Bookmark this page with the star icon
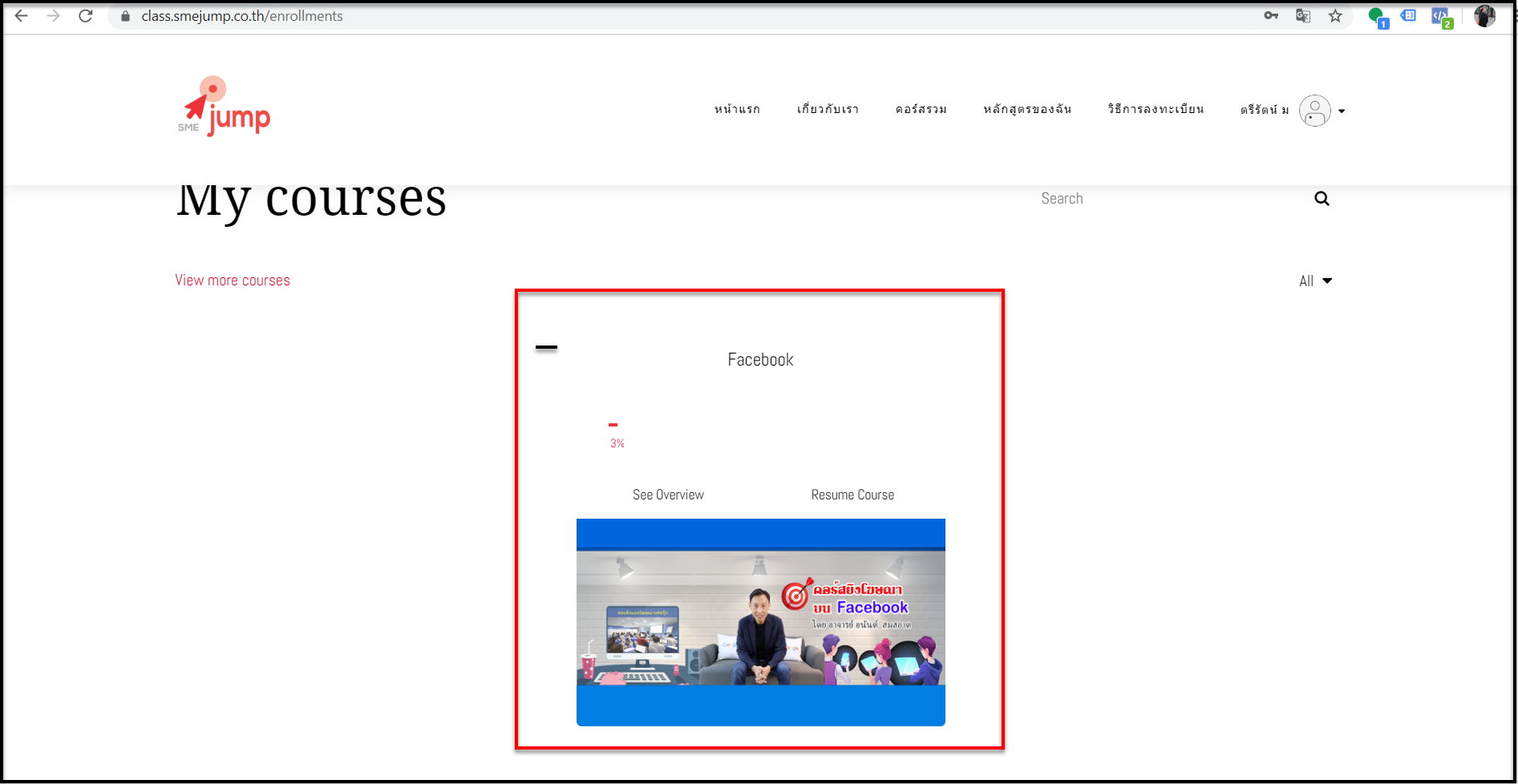Screen dimensions: 1518x784 click(1335, 16)
